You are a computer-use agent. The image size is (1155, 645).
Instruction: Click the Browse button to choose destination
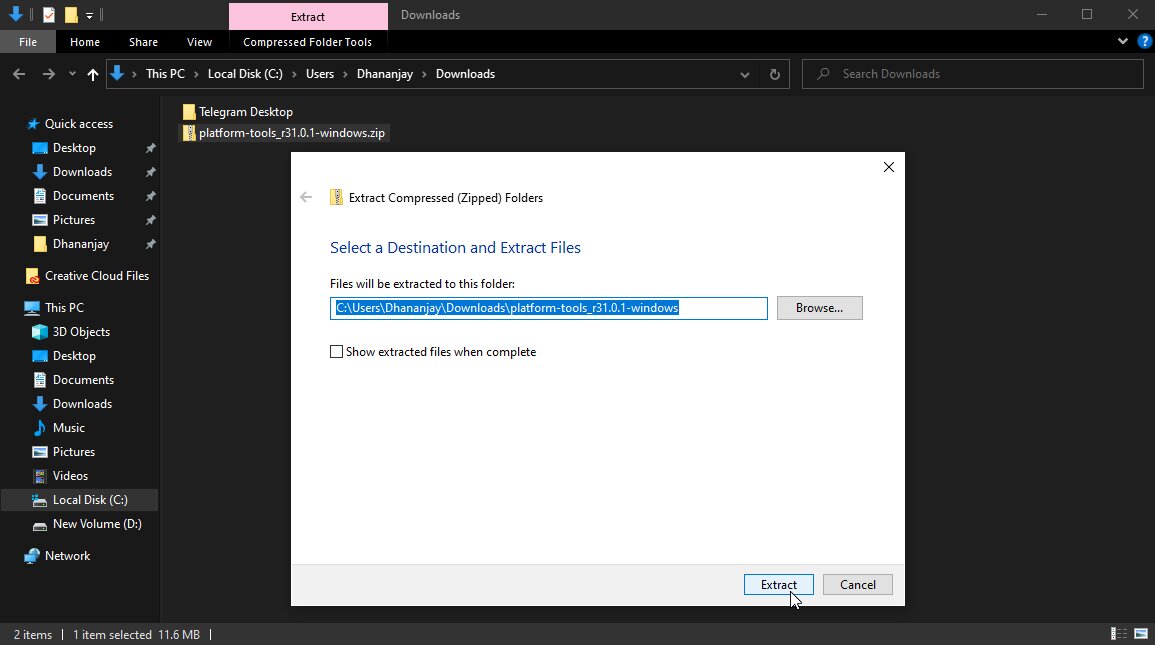coord(819,307)
